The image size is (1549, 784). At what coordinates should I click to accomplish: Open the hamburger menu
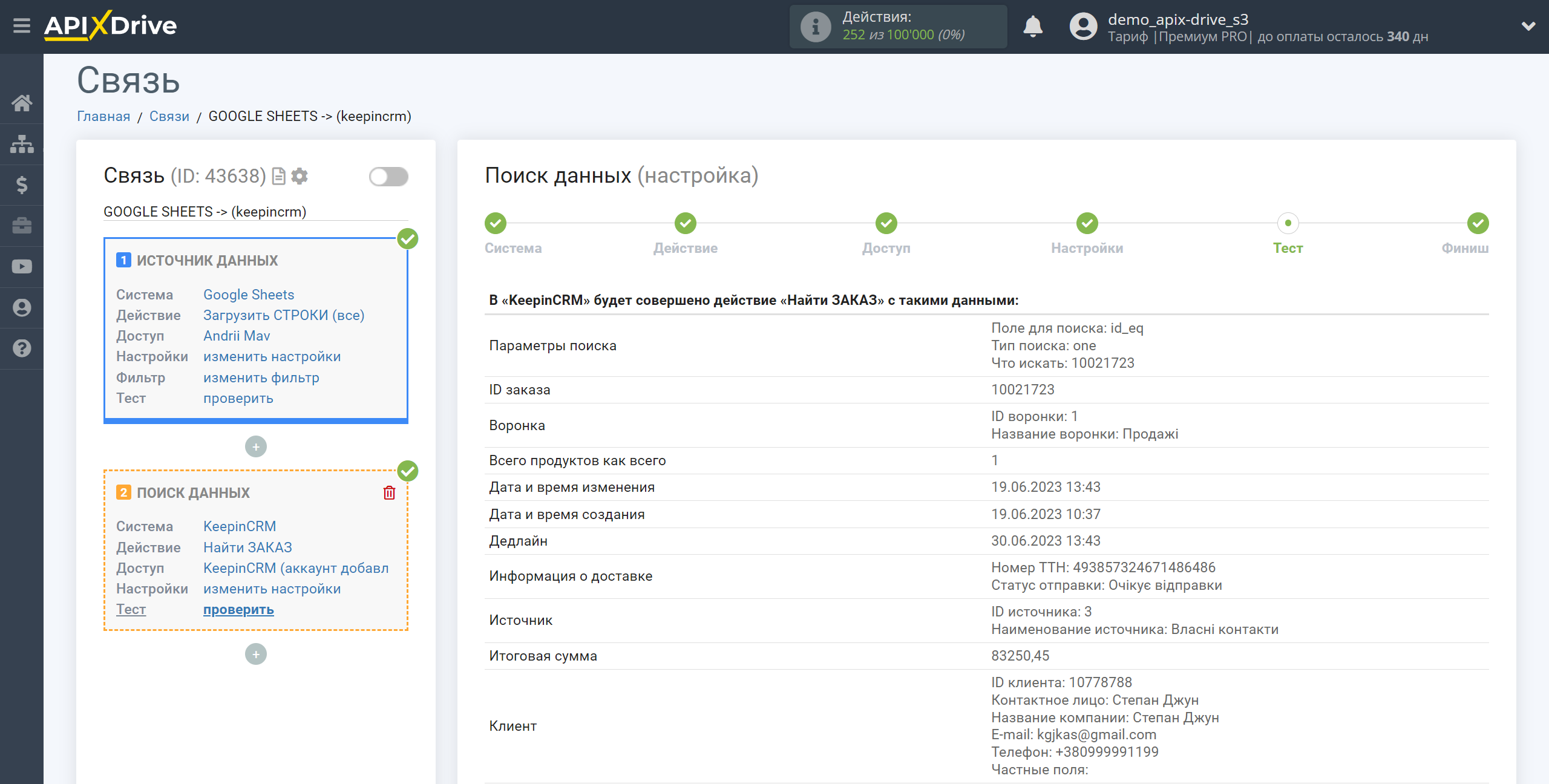22,26
